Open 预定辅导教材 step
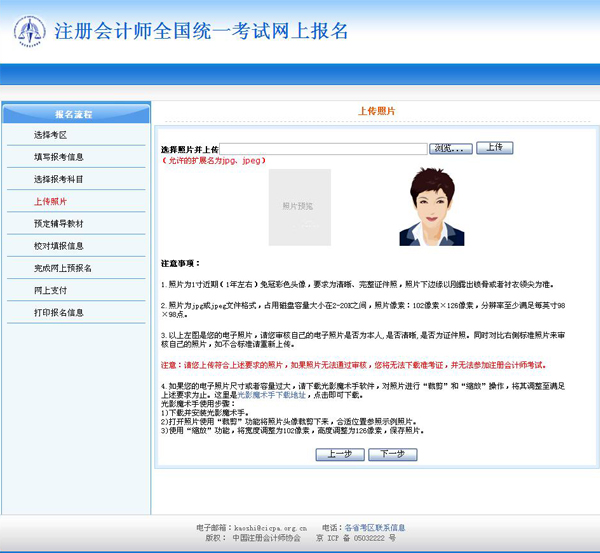Image resolution: width=600 pixels, height=553 pixels. (x=59, y=224)
